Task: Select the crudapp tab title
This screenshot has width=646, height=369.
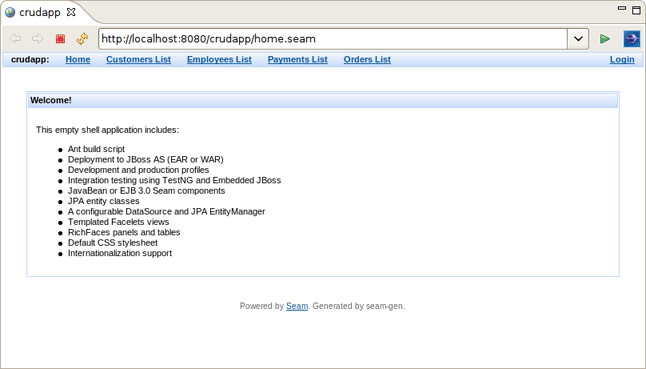Action: click(x=40, y=12)
